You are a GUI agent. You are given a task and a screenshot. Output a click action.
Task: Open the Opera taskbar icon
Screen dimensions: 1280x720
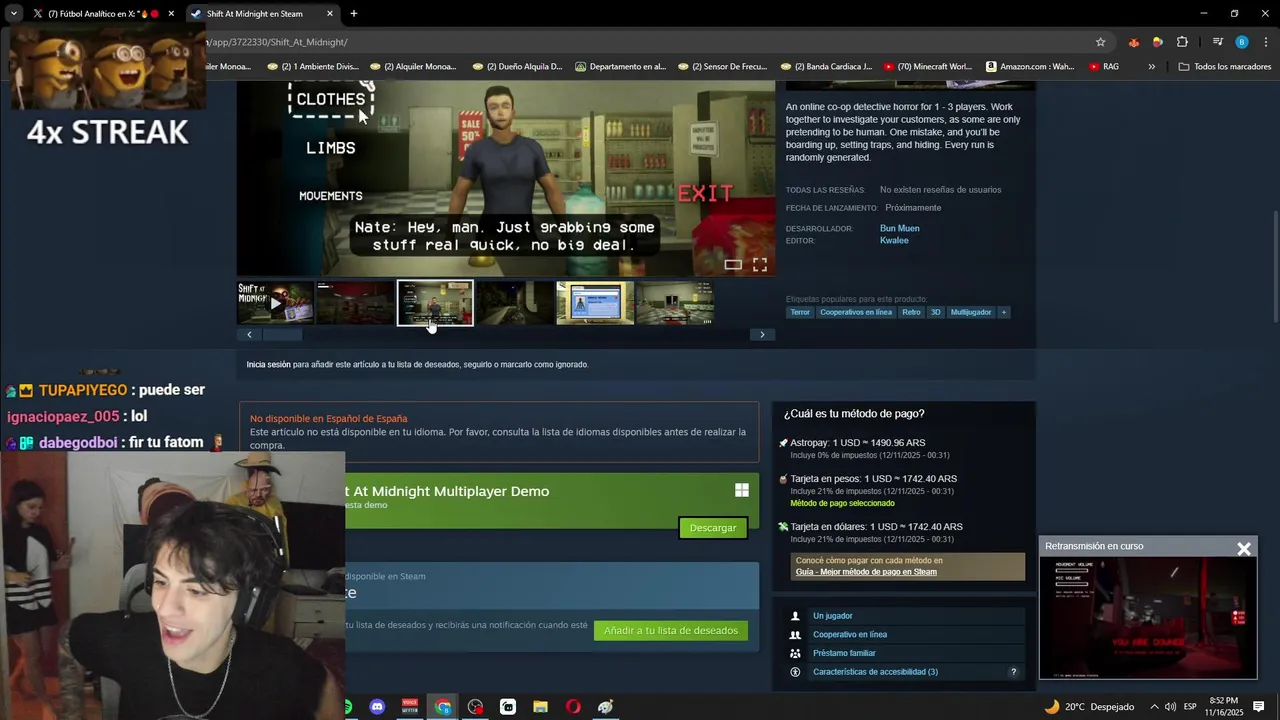pyautogui.click(x=573, y=707)
